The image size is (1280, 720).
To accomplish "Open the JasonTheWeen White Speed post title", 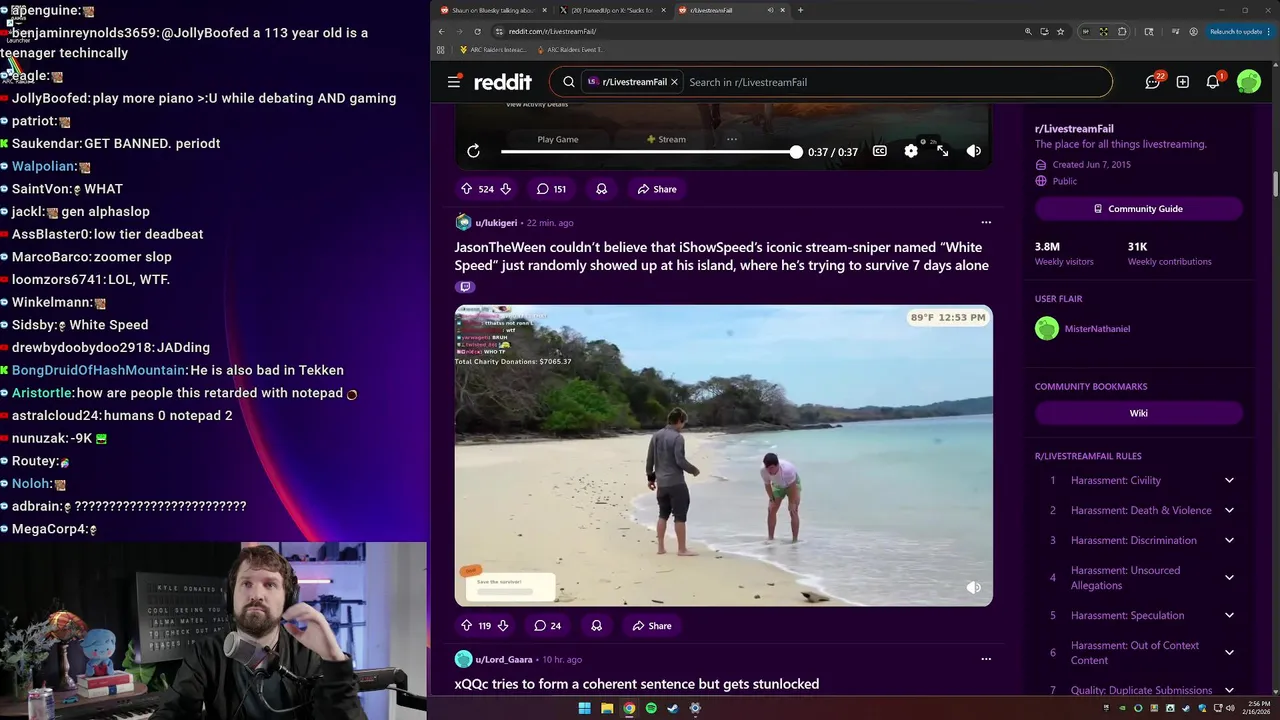I will click(x=721, y=256).
